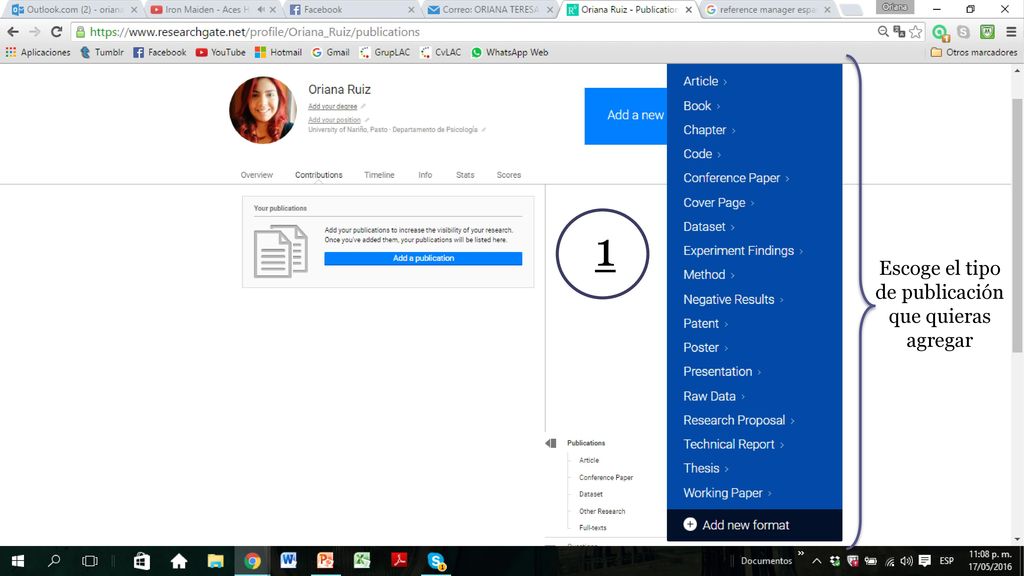The image size is (1024, 576).
Task: Open the Hotmail bookmark
Action: pos(278,52)
